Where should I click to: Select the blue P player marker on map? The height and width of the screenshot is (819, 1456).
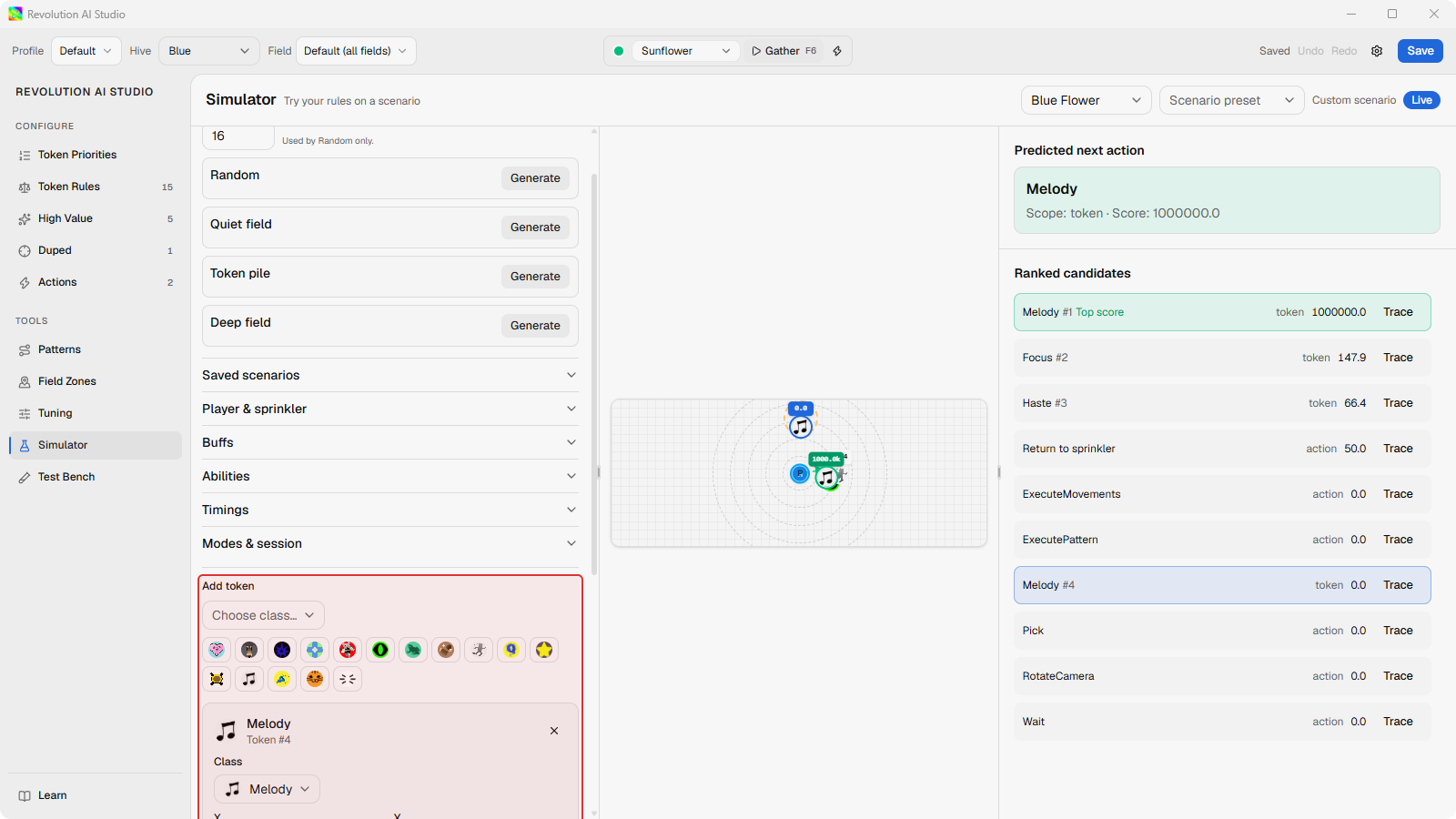pyautogui.click(x=799, y=473)
